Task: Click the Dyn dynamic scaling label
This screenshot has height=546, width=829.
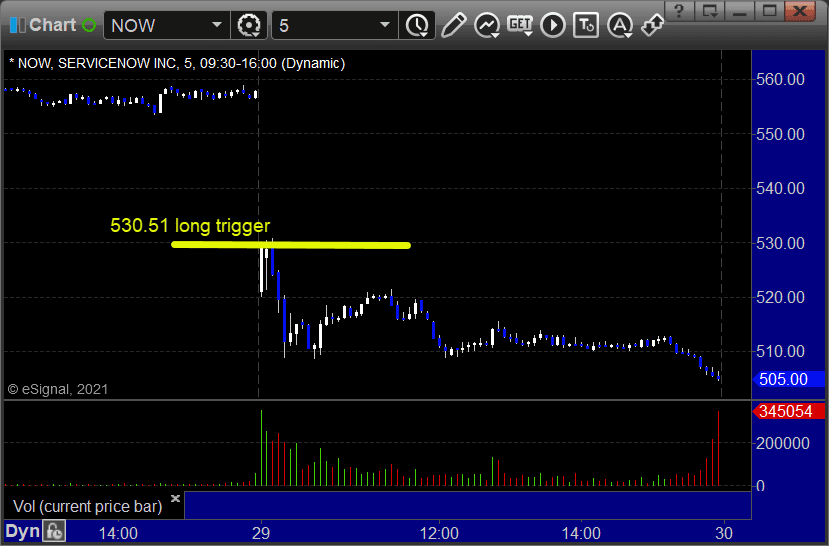Action: coord(22,531)
